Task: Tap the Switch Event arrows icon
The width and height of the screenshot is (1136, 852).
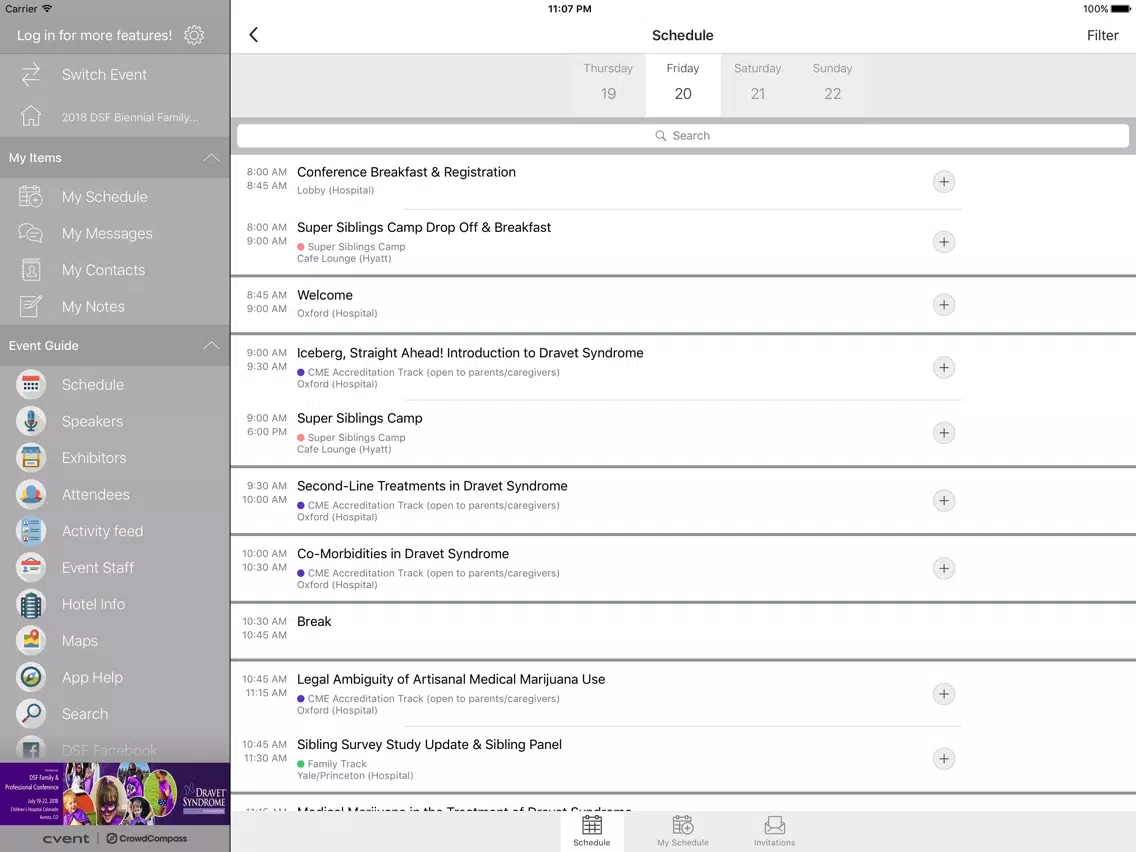Action: coord(30,75)
